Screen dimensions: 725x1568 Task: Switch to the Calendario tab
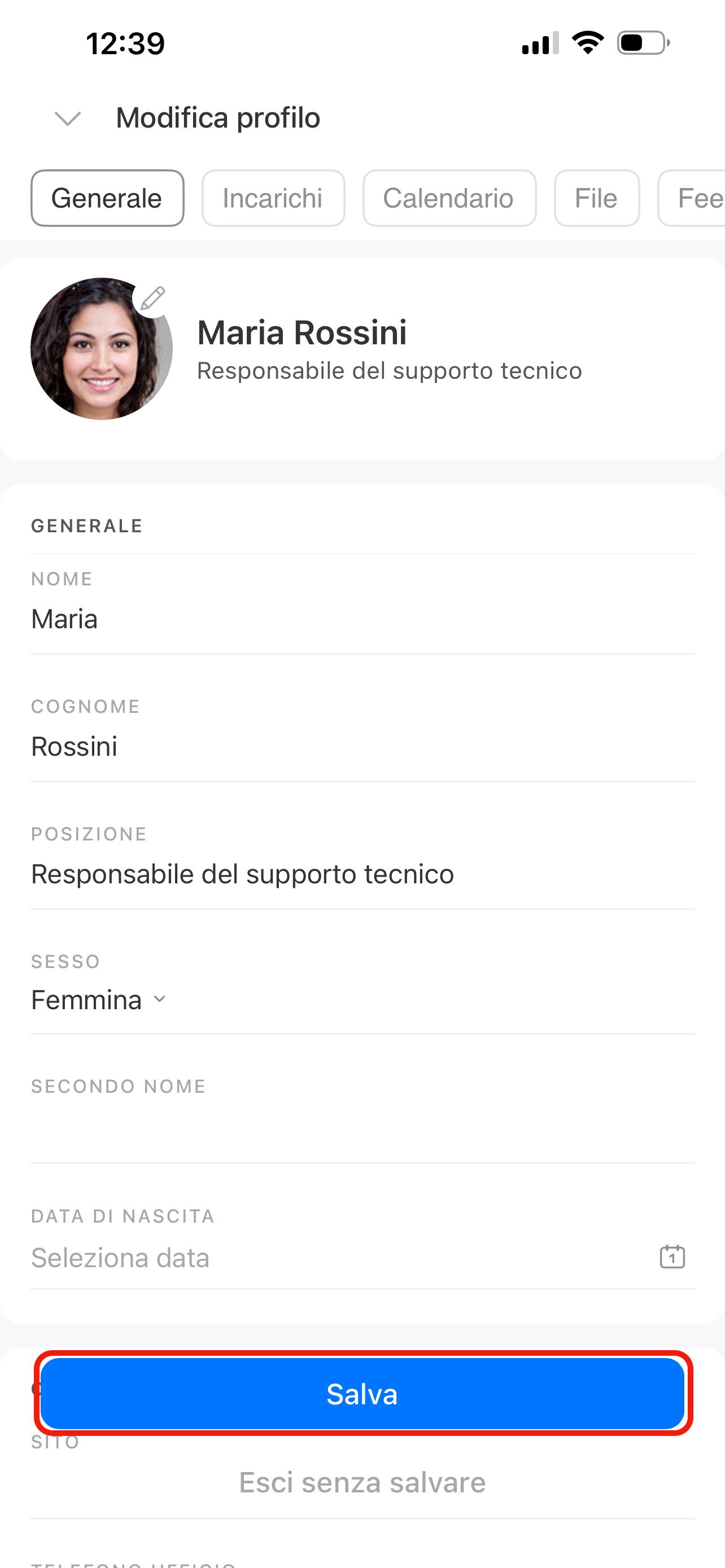(449, 199)
